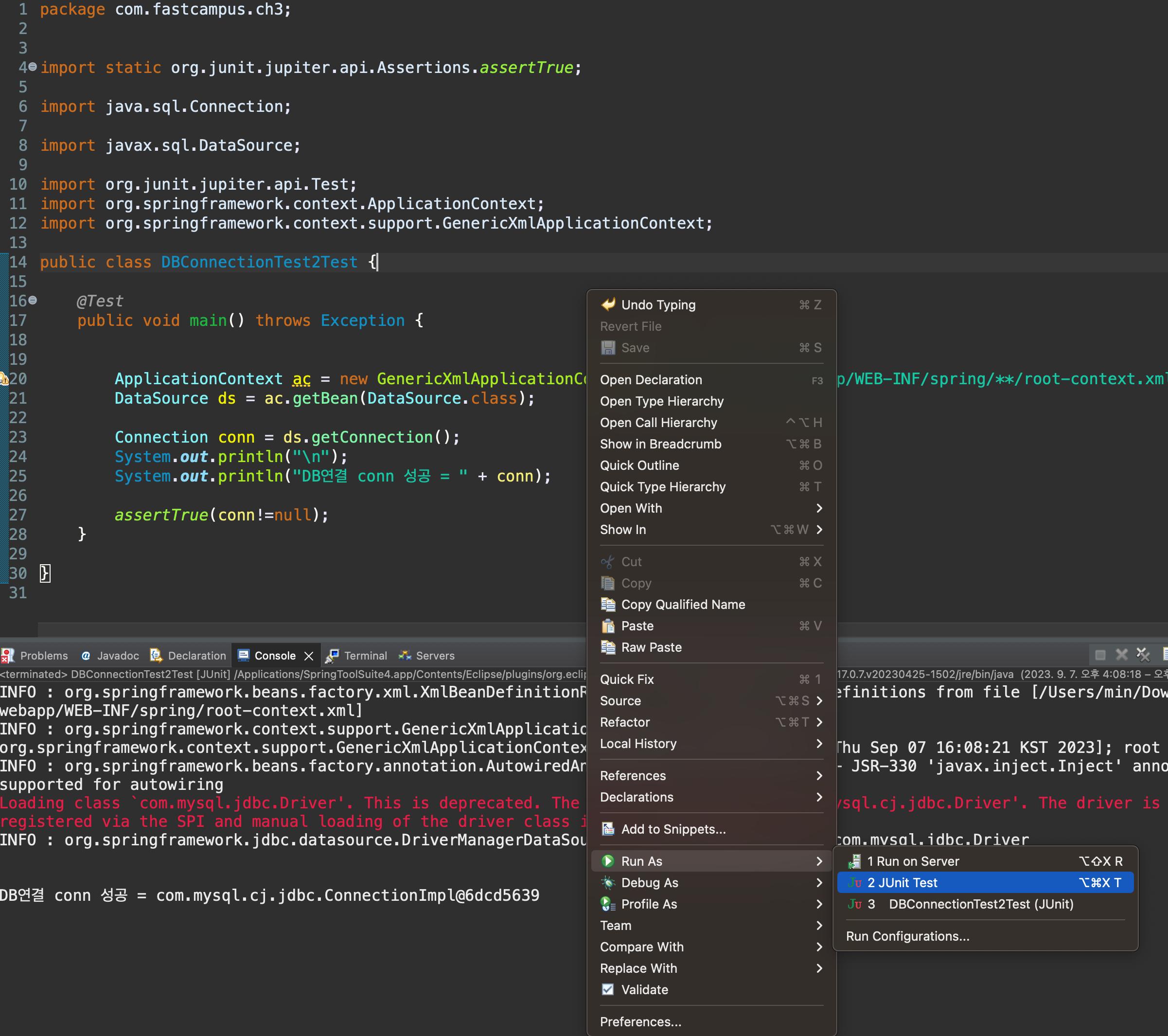This screenshot has height=1036, width=1168.
Task: Open Run Configurations...
Action: coord(907,936)
